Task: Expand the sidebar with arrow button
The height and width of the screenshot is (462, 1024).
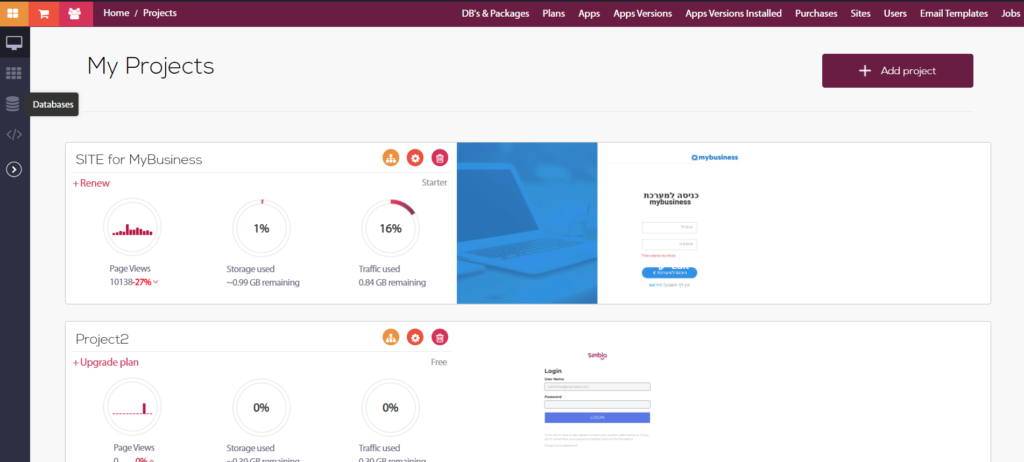Action: point(14,169)
